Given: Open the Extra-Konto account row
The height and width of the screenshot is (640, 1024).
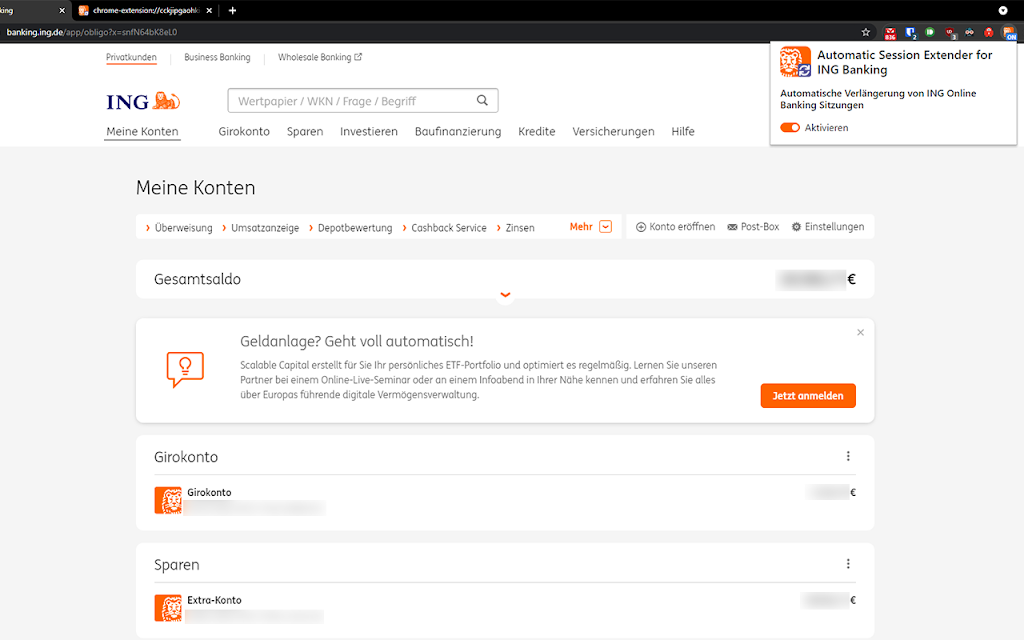Looking at the screenshot, I should (505, 608).
